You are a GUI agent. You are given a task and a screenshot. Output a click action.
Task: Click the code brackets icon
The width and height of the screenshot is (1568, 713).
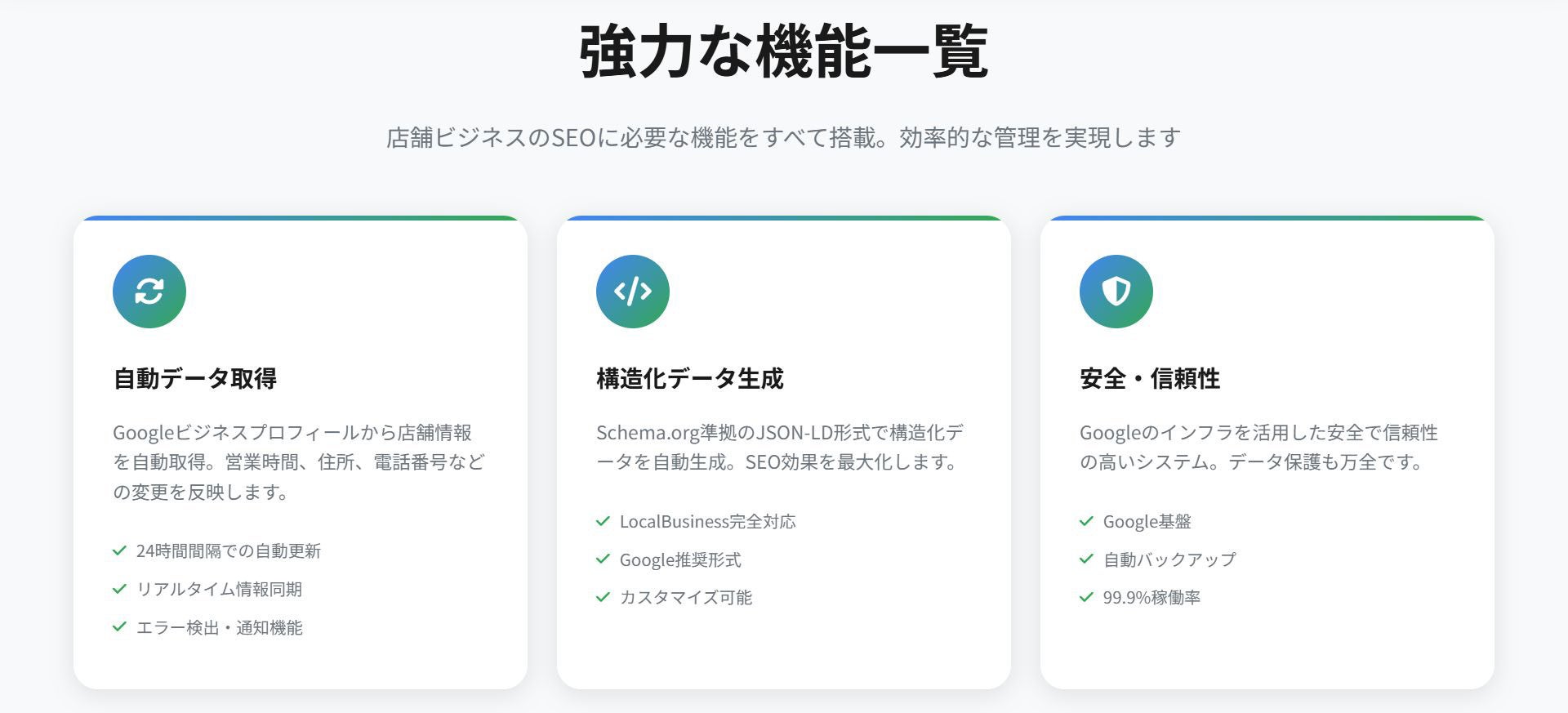point(633,292)
